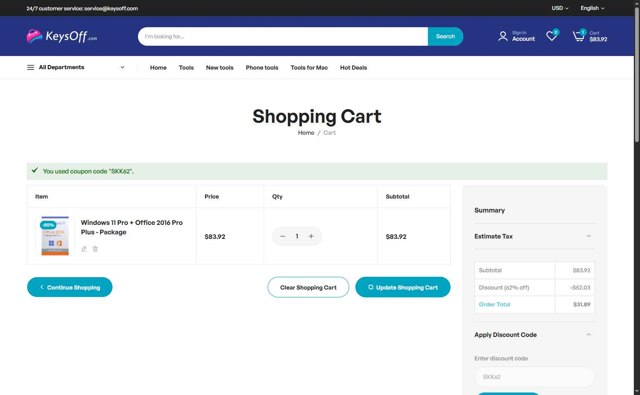Expand the All Departments menu chevron

[122, 67]
